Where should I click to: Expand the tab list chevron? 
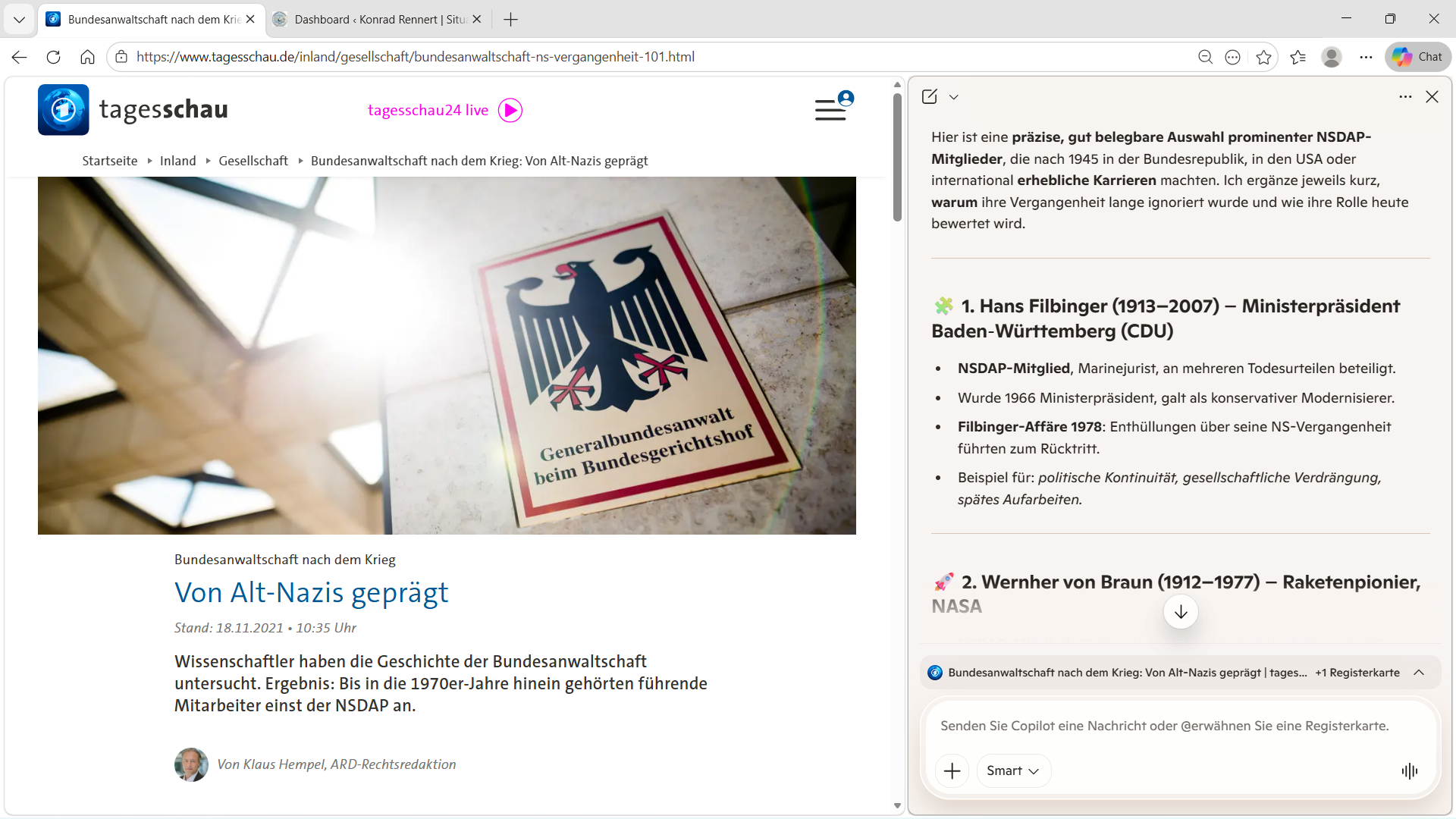20,20
